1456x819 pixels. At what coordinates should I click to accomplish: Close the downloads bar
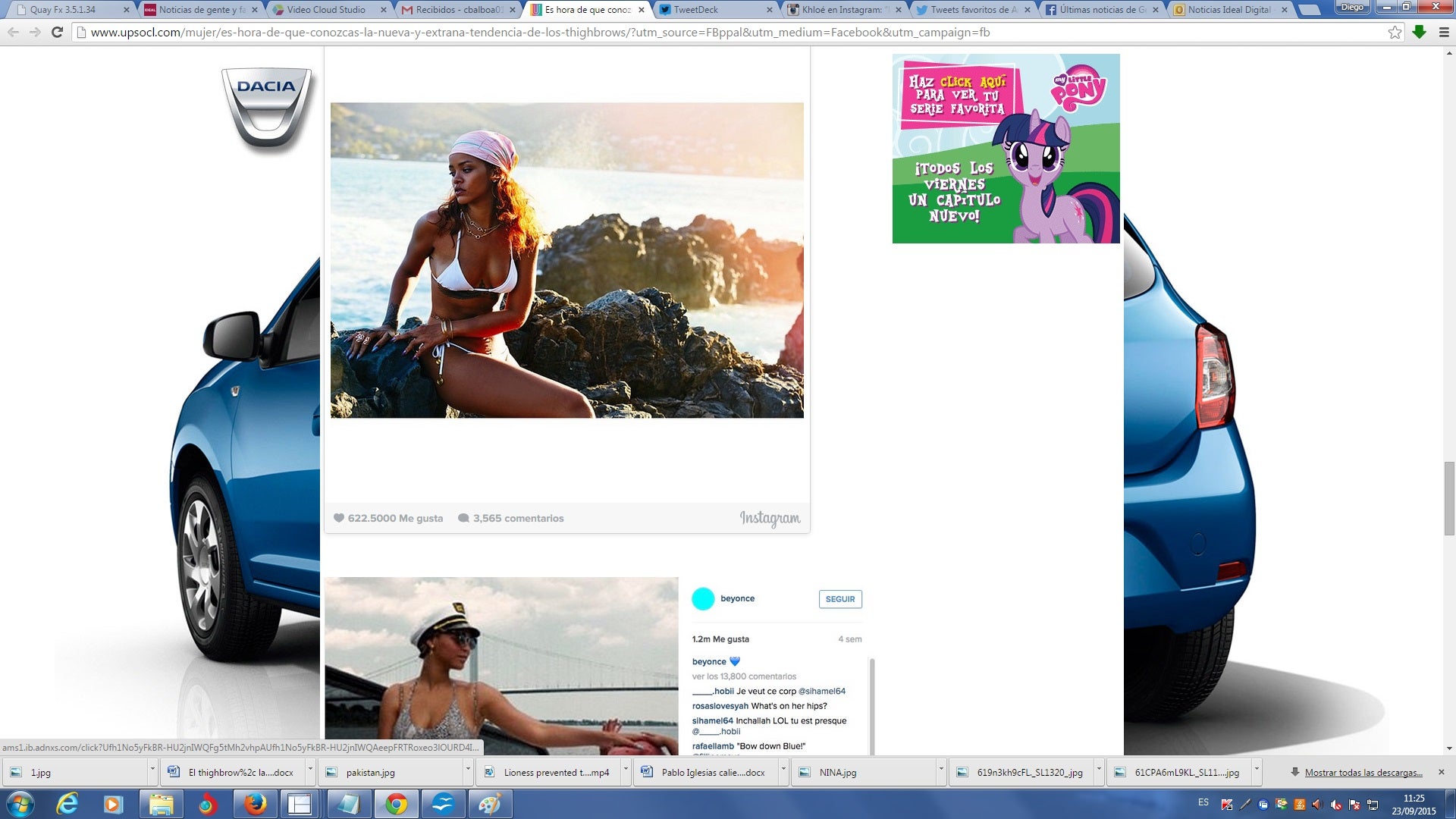tap(1441, 772)
